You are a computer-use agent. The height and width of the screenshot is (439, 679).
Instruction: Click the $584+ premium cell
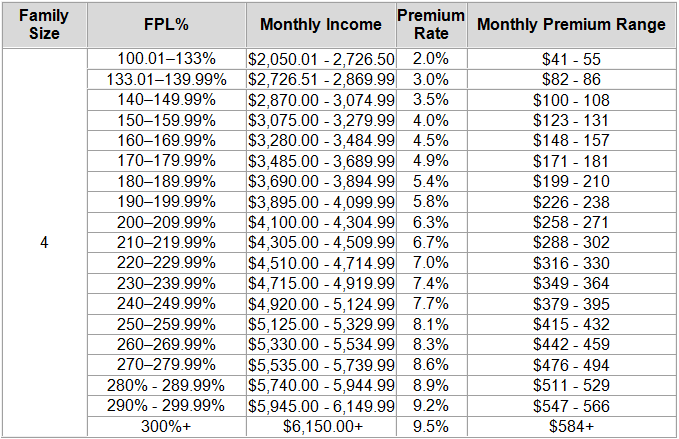click(x=572, y=428)
